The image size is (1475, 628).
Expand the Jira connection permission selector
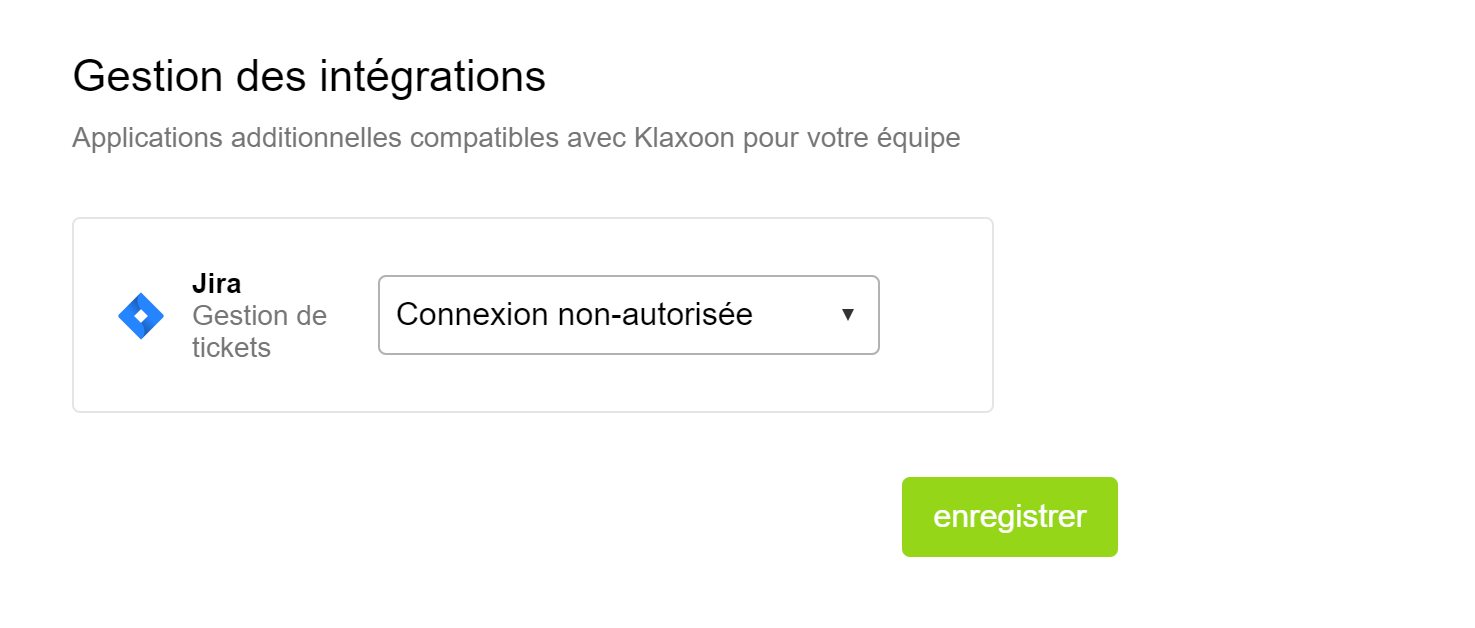(628, 315)
